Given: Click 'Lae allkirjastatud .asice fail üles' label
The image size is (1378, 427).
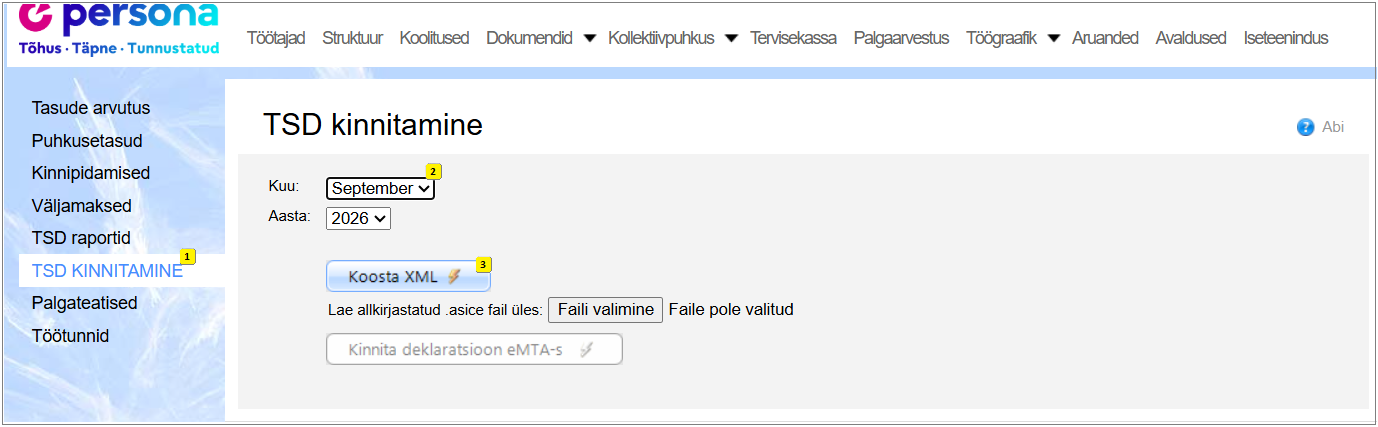Looking at the screenshot, I should coord(435,310).
